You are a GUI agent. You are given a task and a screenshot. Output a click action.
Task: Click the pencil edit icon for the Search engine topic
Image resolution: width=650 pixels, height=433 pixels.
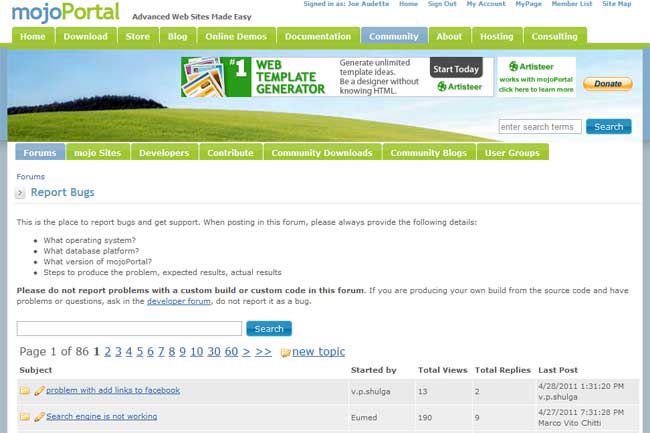point(39,416)
